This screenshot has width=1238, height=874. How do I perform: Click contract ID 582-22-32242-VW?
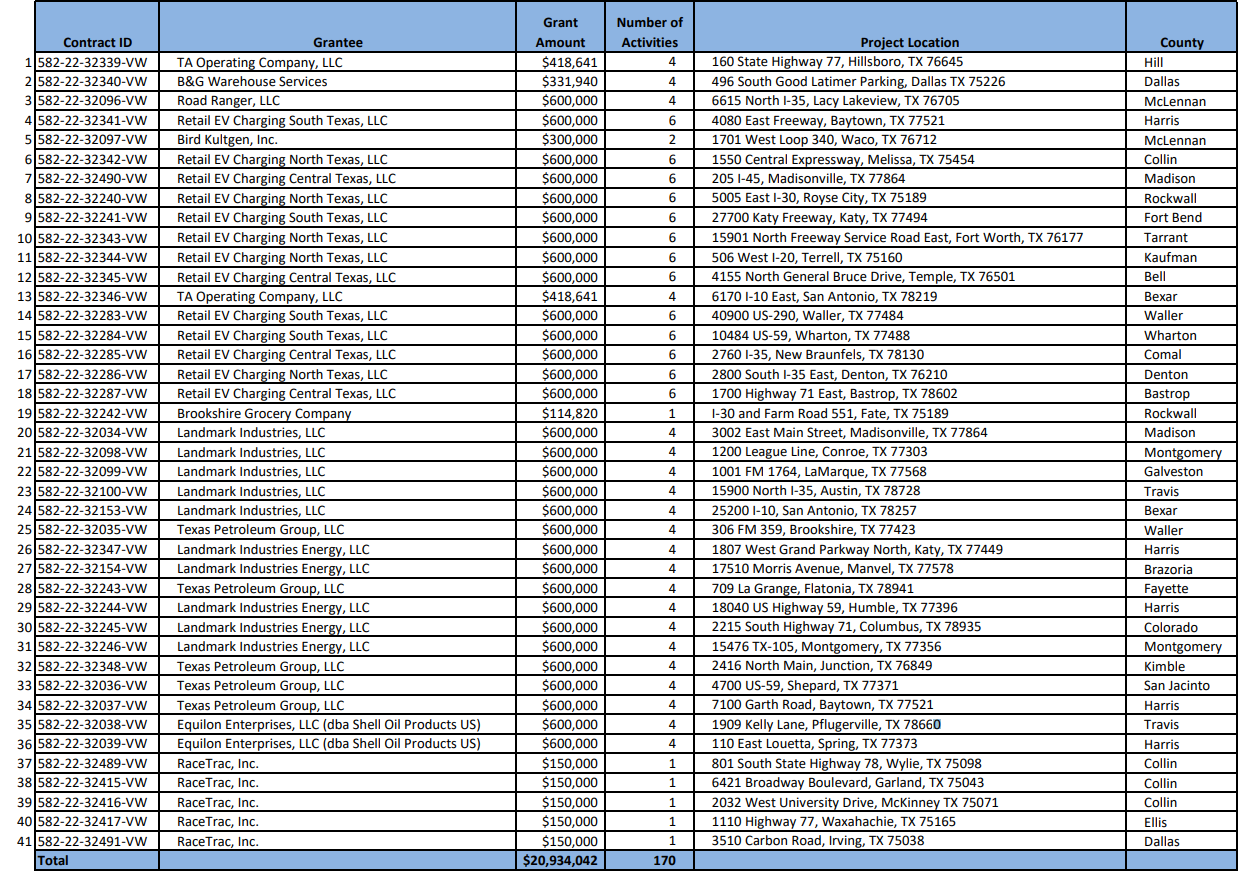[91, 413]
